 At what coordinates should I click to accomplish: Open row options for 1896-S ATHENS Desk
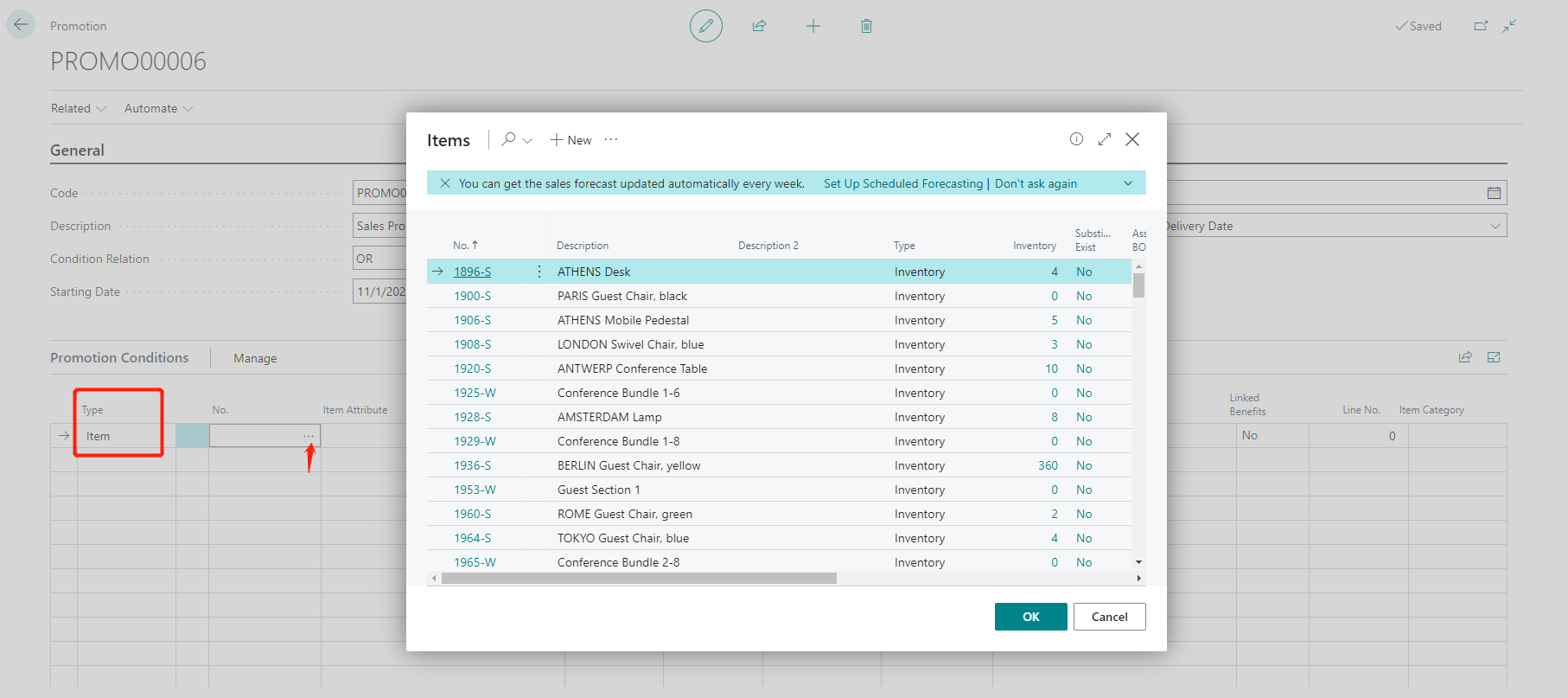[539, 272]
